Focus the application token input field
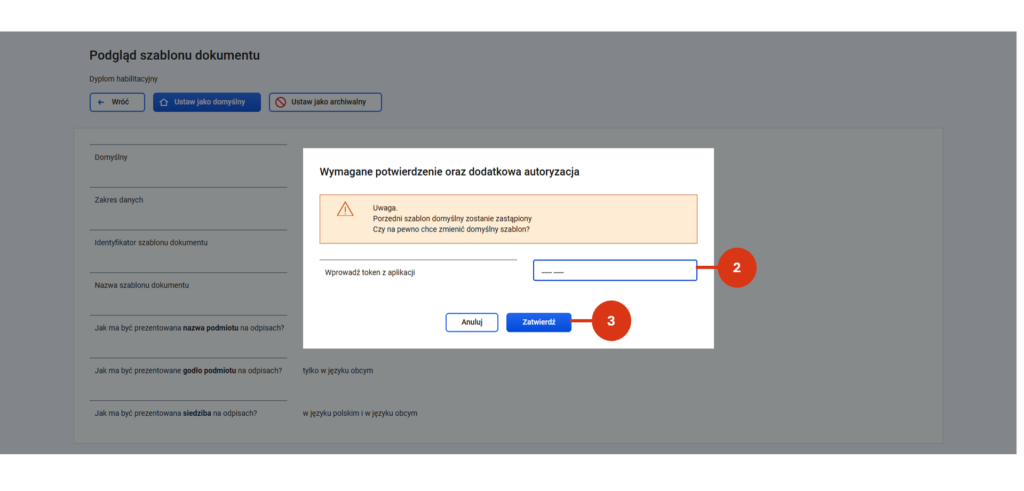The image size is (1024, 491). click(x=615, y=270)
